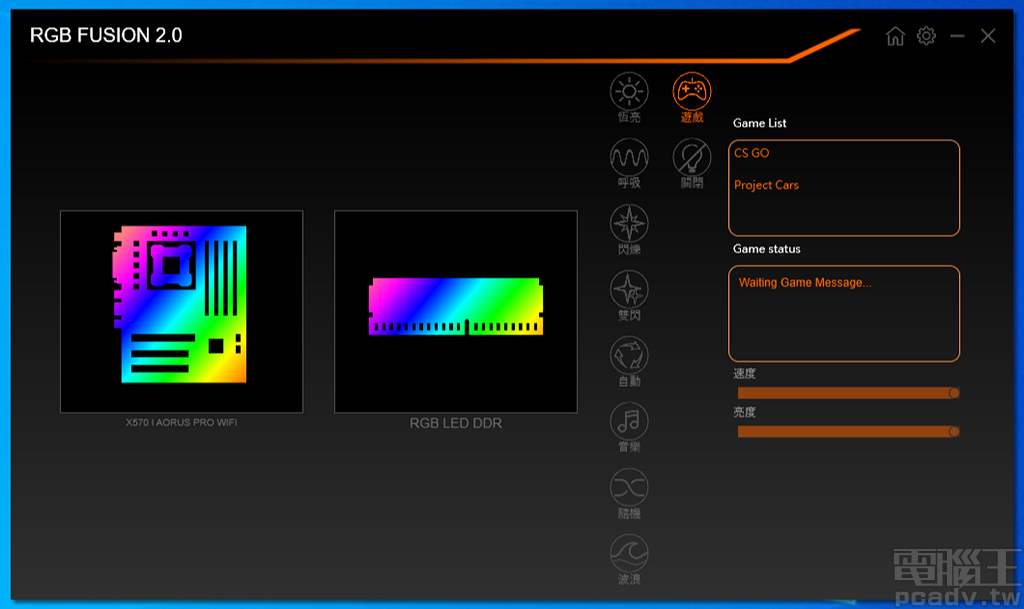Viewport: 1024px width, 609px height.
Task: Select the 隨機 random color mode
Action: [x=629, y=489]
